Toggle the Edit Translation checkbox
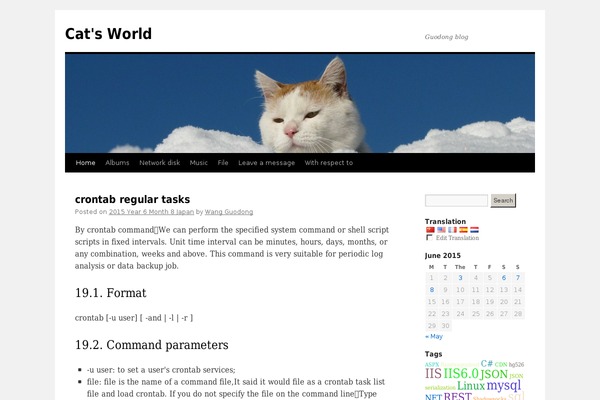Image resolution: width=600 pixels, height=400 pixels. click(429, 238)
